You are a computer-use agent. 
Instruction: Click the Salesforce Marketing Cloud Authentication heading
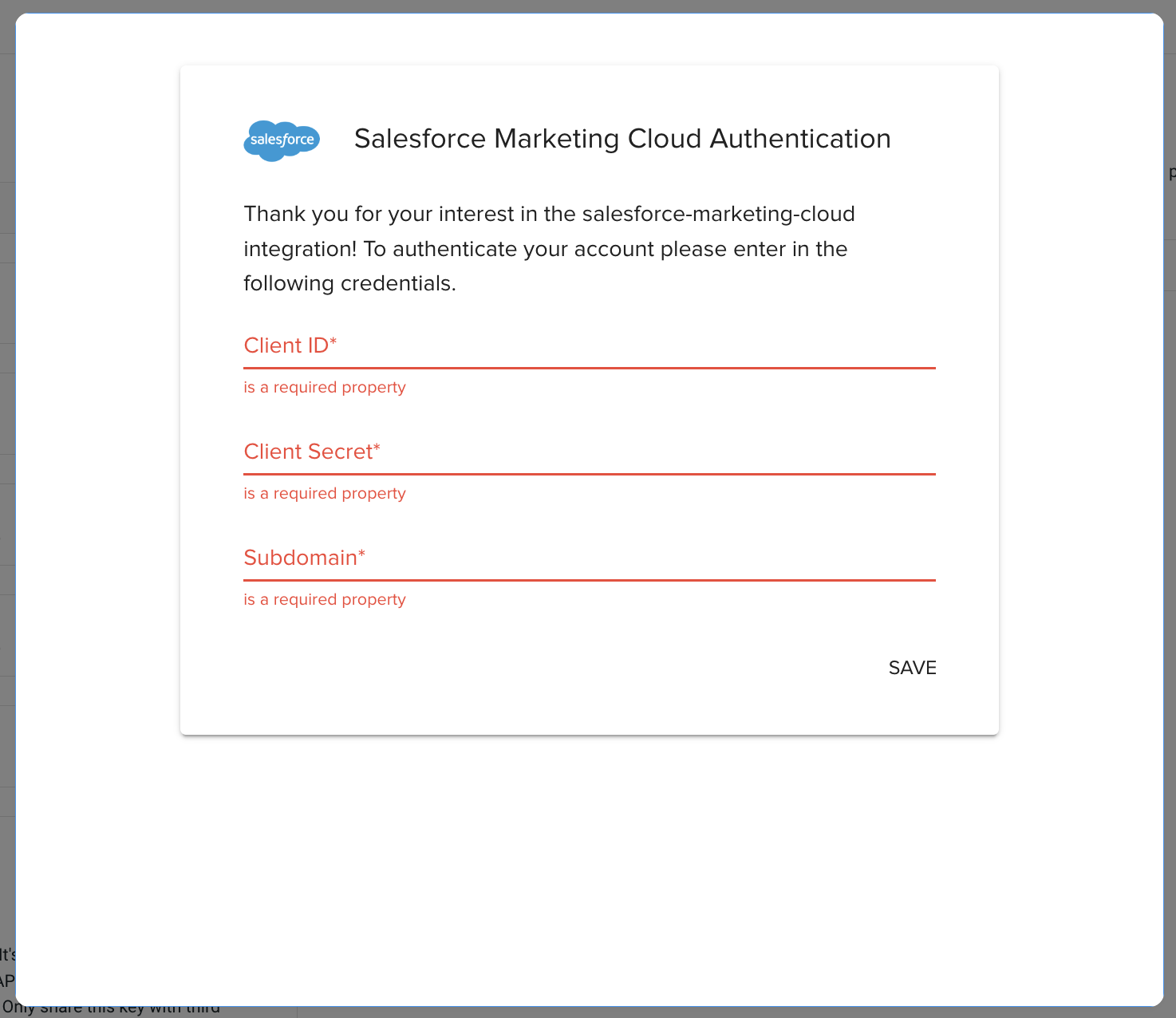[622, 139]
